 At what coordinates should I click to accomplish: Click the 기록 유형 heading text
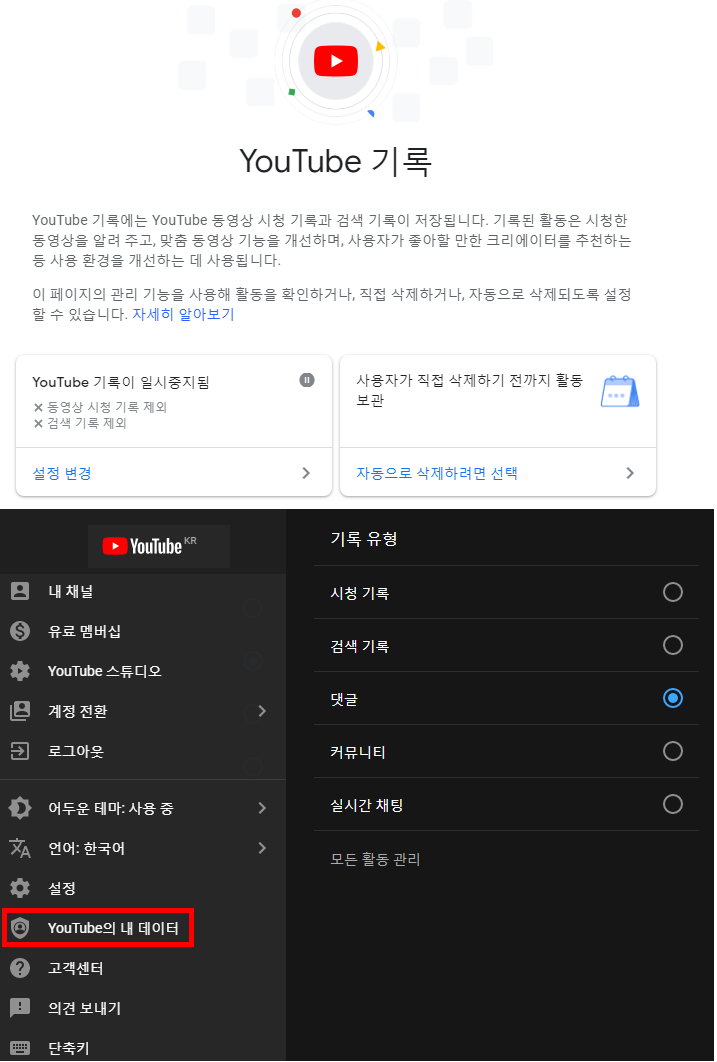[x=364, y=539]
